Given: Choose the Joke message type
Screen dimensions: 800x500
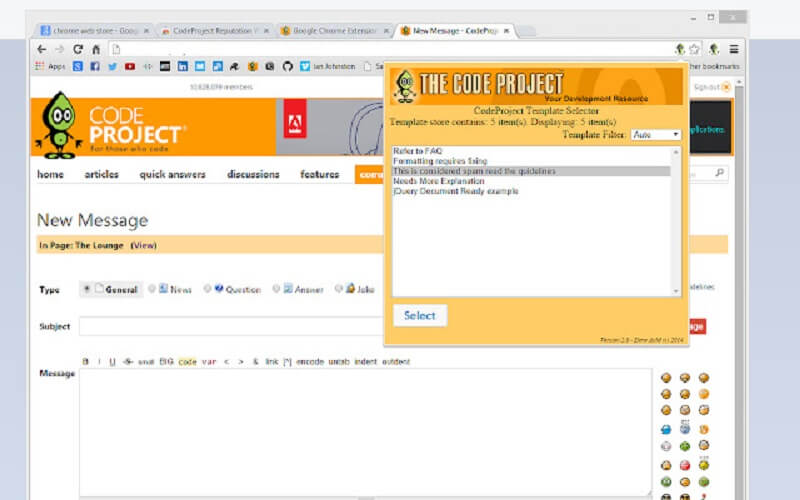Looking at the screenshot, I should tap(339, 289).
